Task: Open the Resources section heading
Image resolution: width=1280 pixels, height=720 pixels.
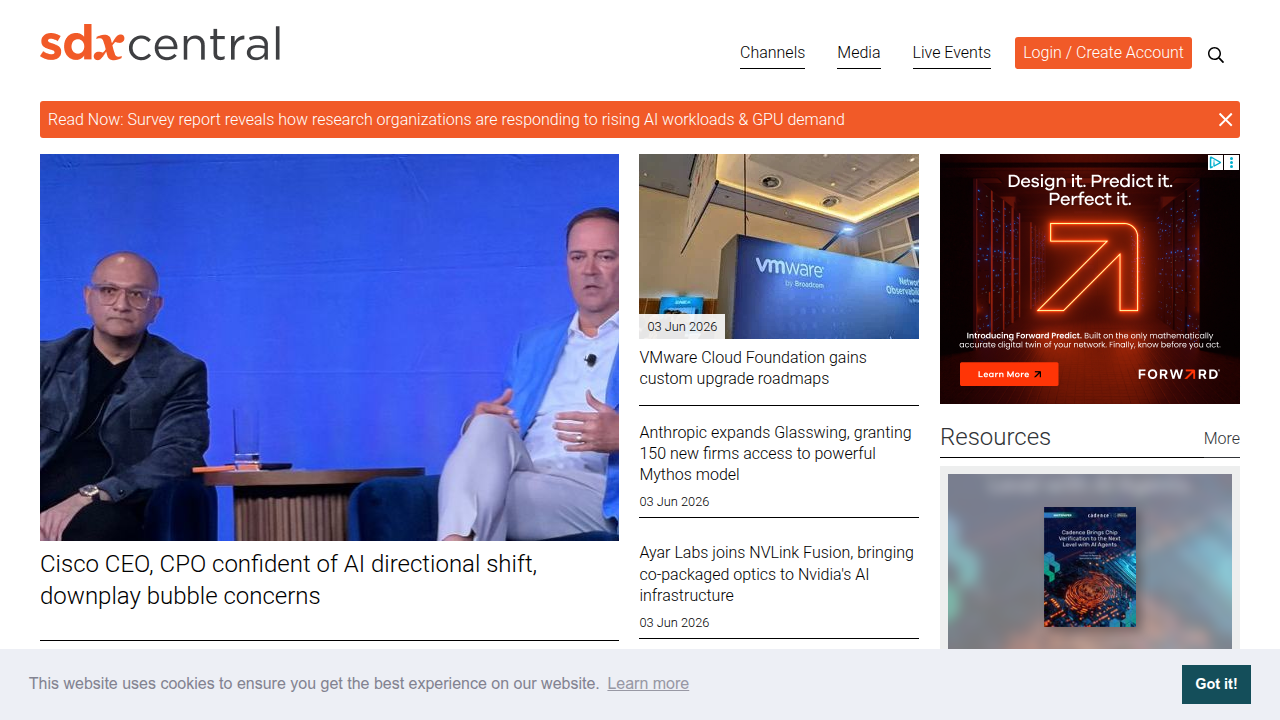Action: [995, 437]
